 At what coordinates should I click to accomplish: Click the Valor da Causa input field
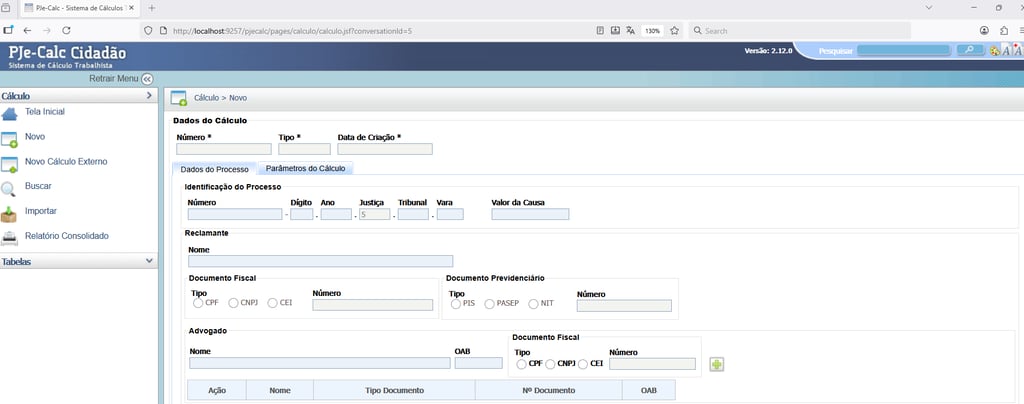point(530,214)
